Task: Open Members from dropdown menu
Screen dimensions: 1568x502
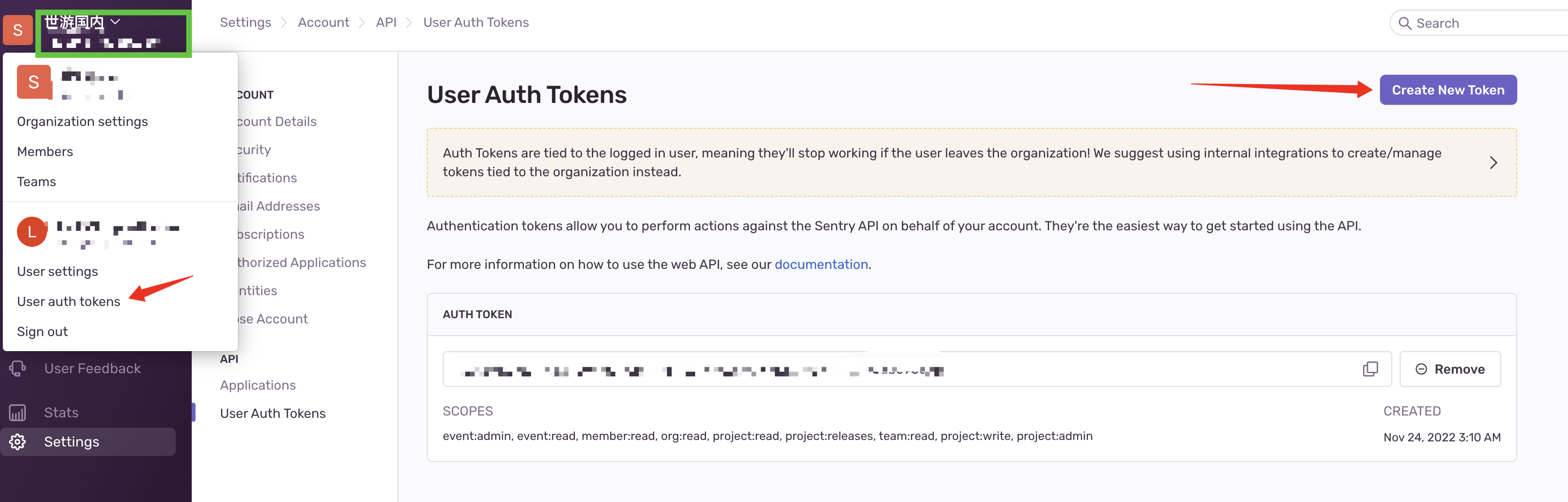Action: [x=45, y=151]
